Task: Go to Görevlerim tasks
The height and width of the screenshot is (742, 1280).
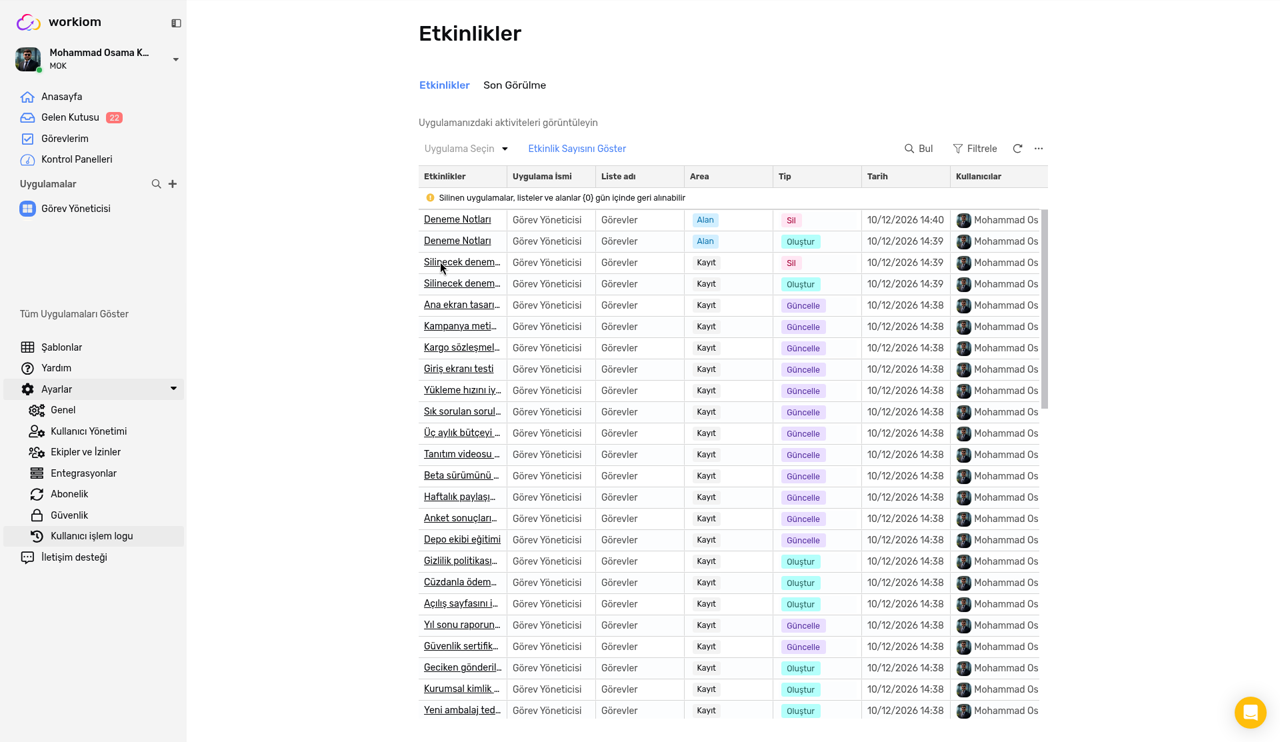Action: [x=64, y=139]
